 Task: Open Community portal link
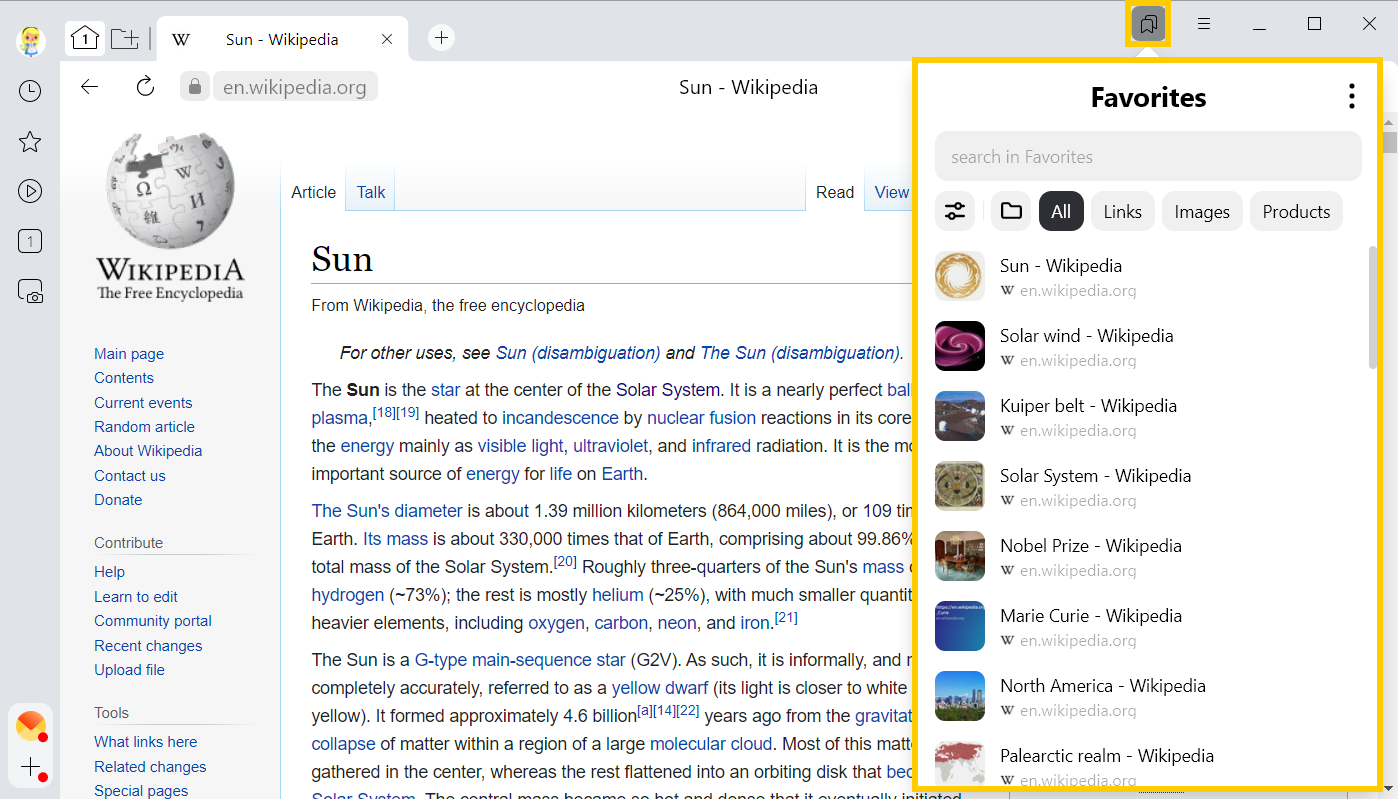pyautogui.click(x=153, y=620)
